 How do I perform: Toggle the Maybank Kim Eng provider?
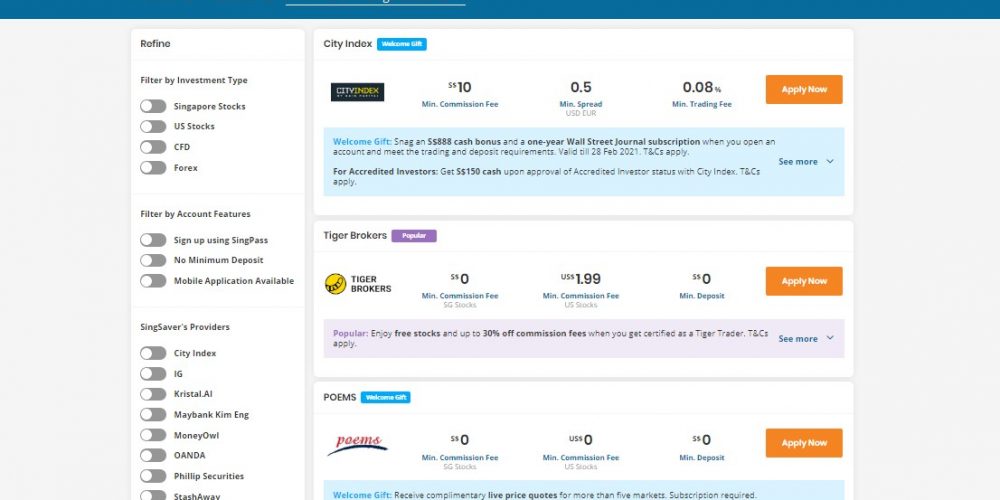[153, 415]
